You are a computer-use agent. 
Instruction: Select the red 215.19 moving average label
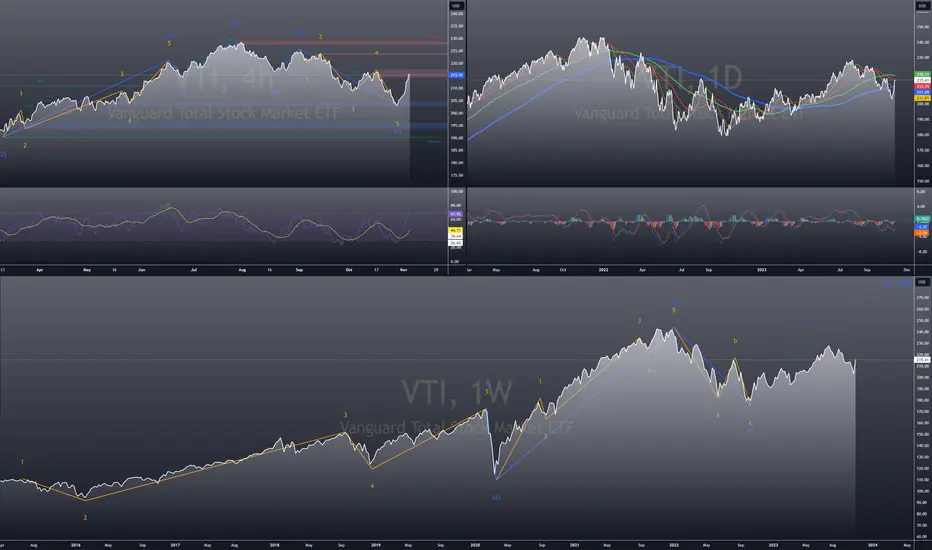coord(922,87)
